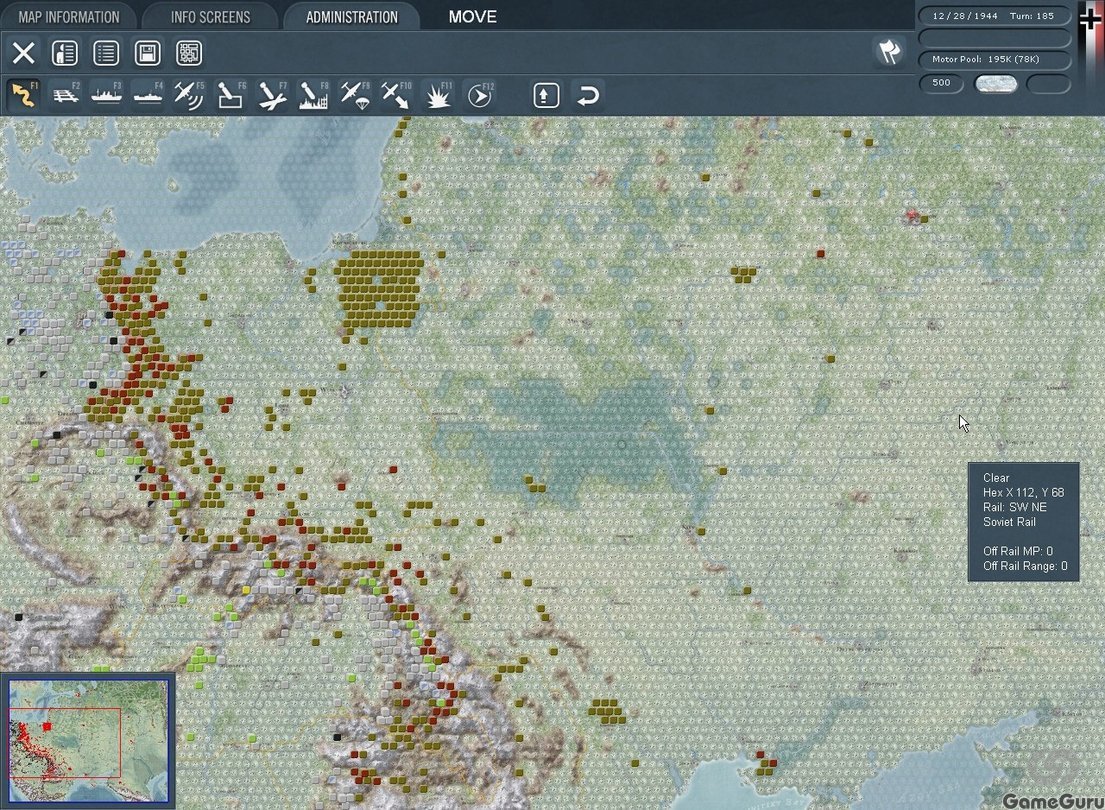Open the preferences icon with portrait and list
Viewport: 1105px width, 810px height.
[65, 53]
